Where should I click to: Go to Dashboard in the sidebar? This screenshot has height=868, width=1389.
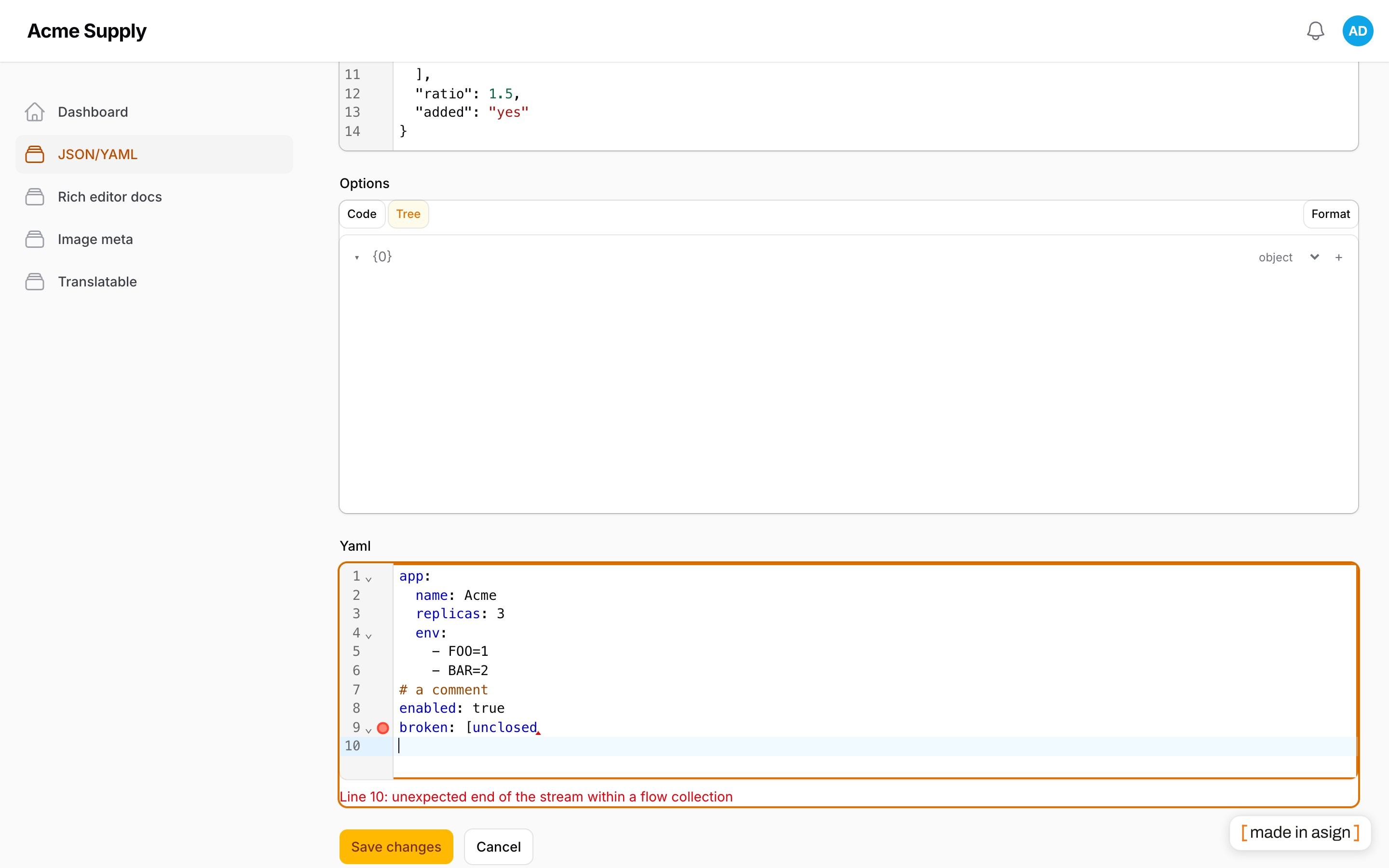click(154, 112)
